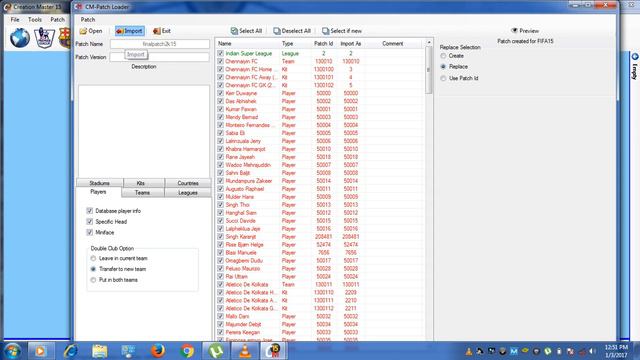Select the Mulder Hans player row
The width and height of the screenshot is (640, 360).
(320, 197)
